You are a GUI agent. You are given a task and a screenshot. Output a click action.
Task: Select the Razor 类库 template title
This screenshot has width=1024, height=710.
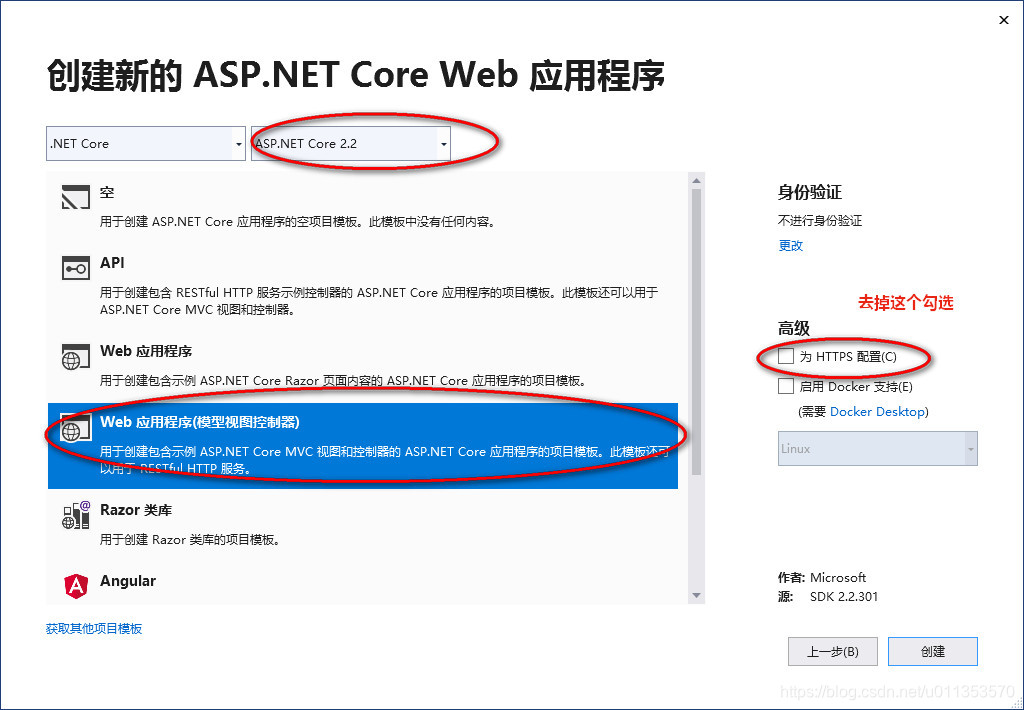click(x=136, y=510)
